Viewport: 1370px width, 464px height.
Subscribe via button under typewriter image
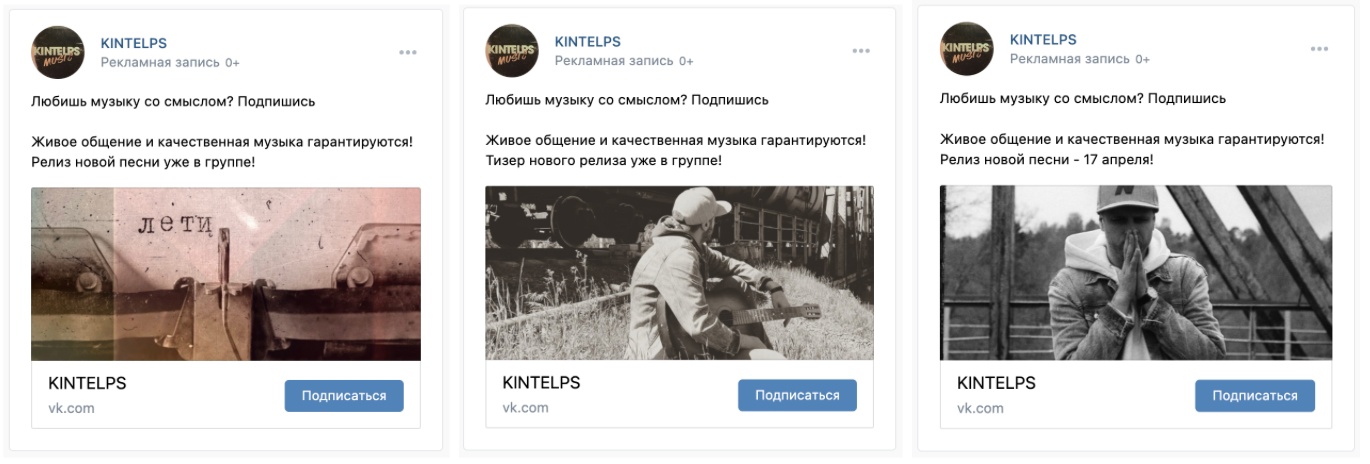coord(344,396)
